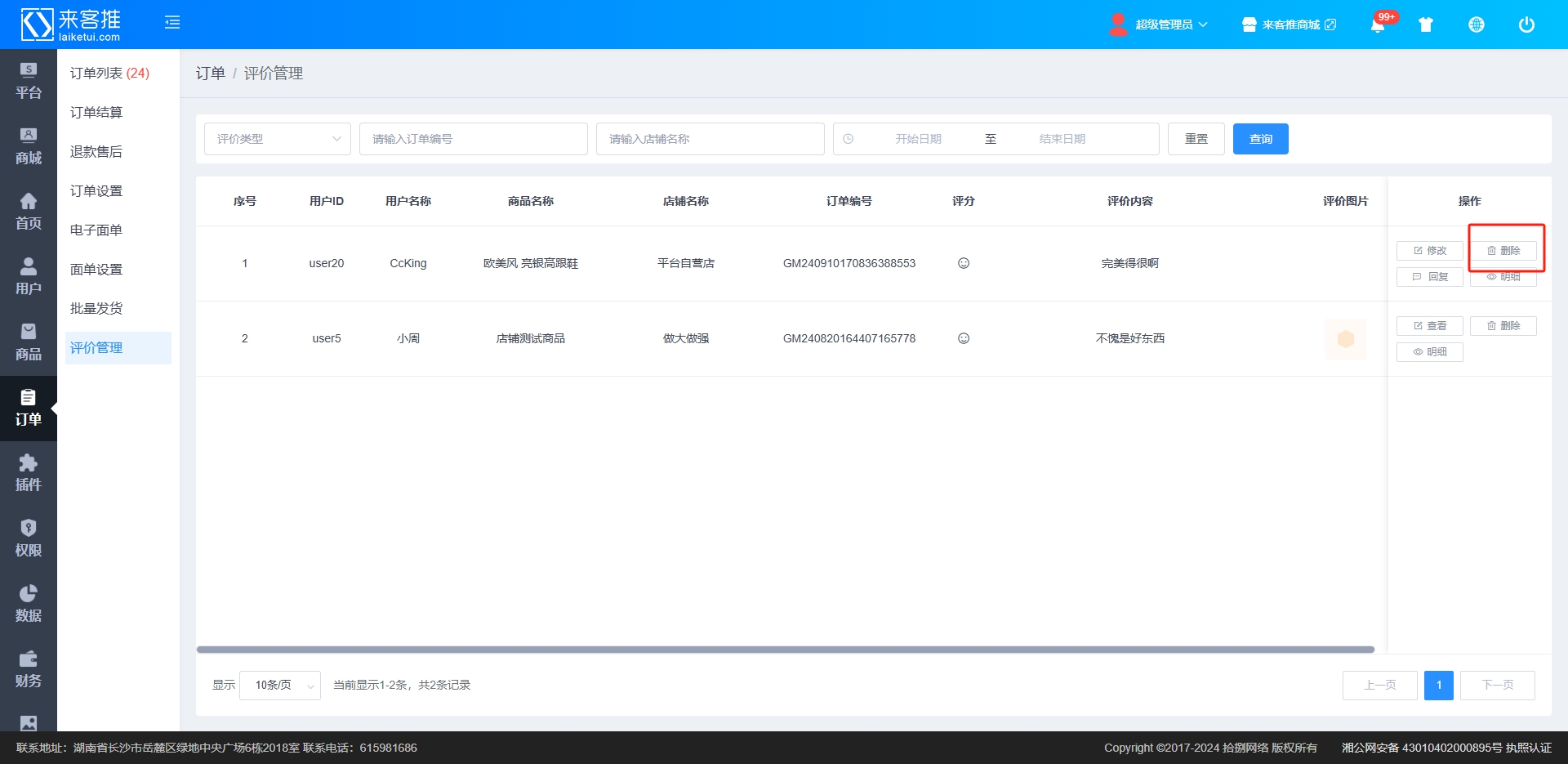The image size is (1568, 764).
Task: Open the language globe icon
Action: click(x=1476, y=25)
